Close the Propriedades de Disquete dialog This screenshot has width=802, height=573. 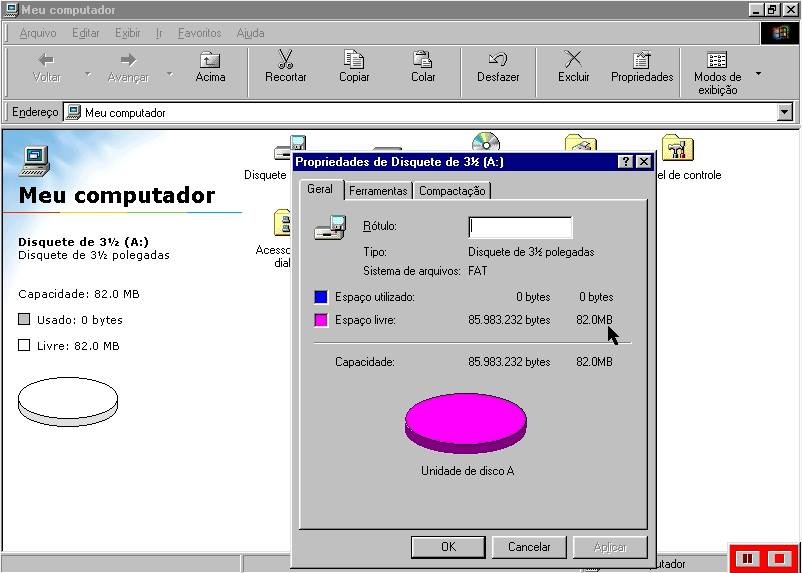(x=643, y=162)
